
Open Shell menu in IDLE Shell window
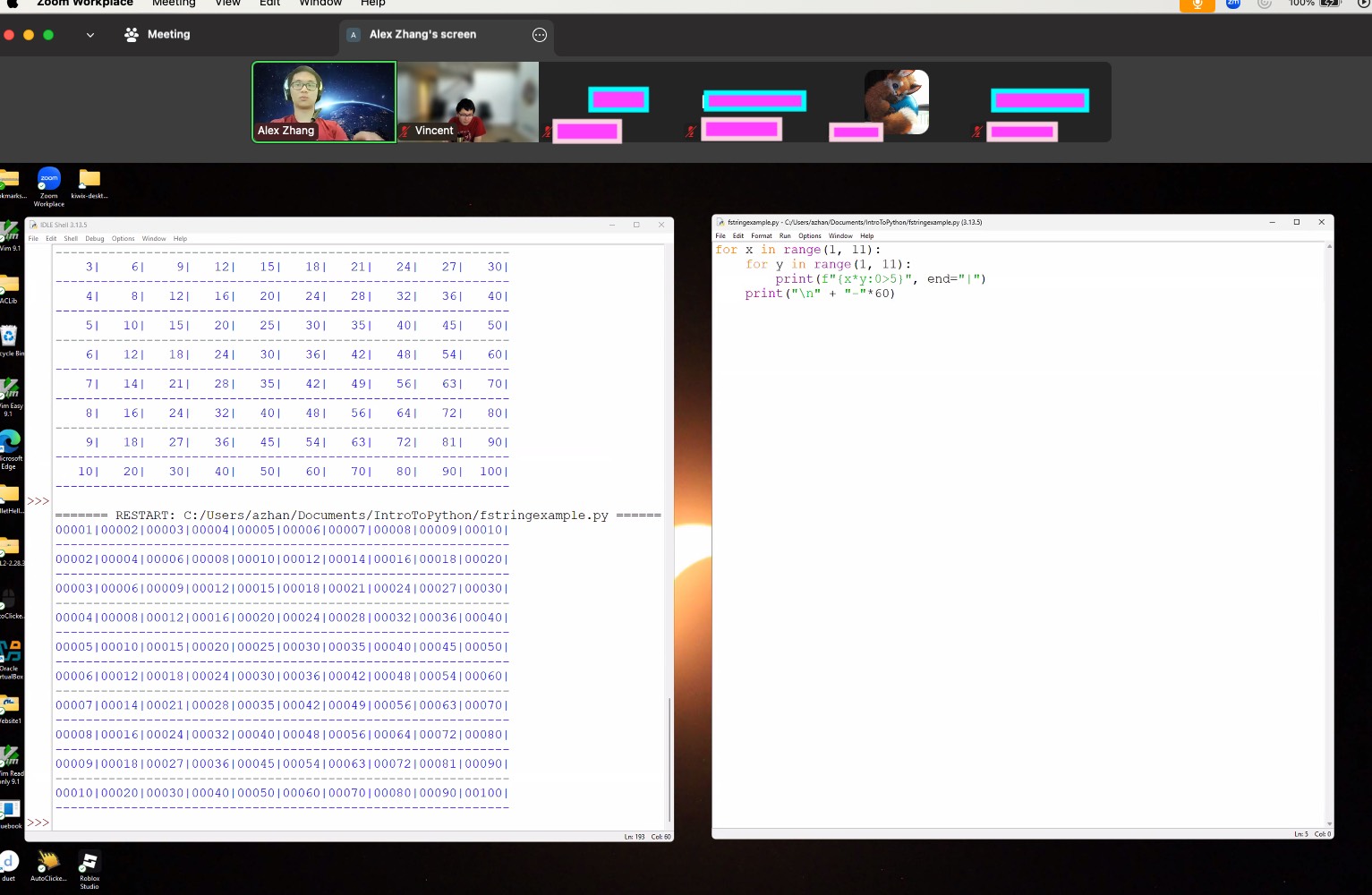click(71, 239)
